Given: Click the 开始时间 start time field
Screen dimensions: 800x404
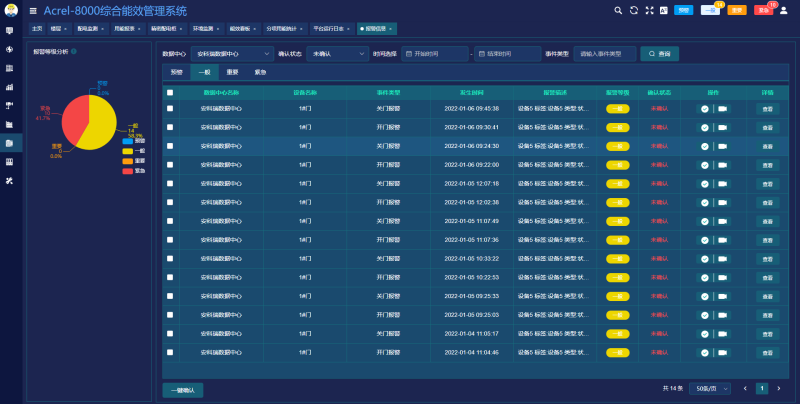Looking at the screenshot, I should (435, 54).
